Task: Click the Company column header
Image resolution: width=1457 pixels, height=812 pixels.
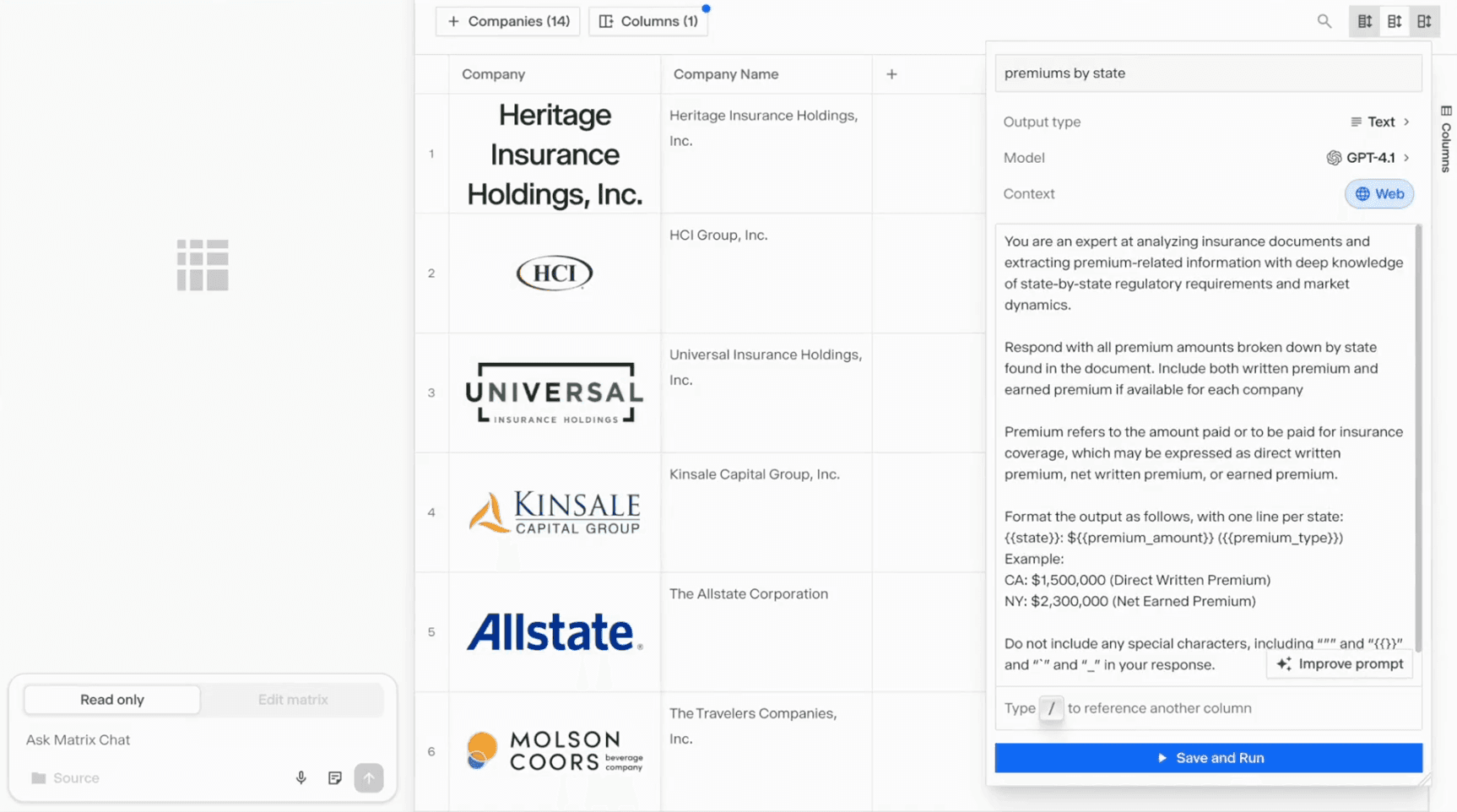Action: tap(555, 74)
